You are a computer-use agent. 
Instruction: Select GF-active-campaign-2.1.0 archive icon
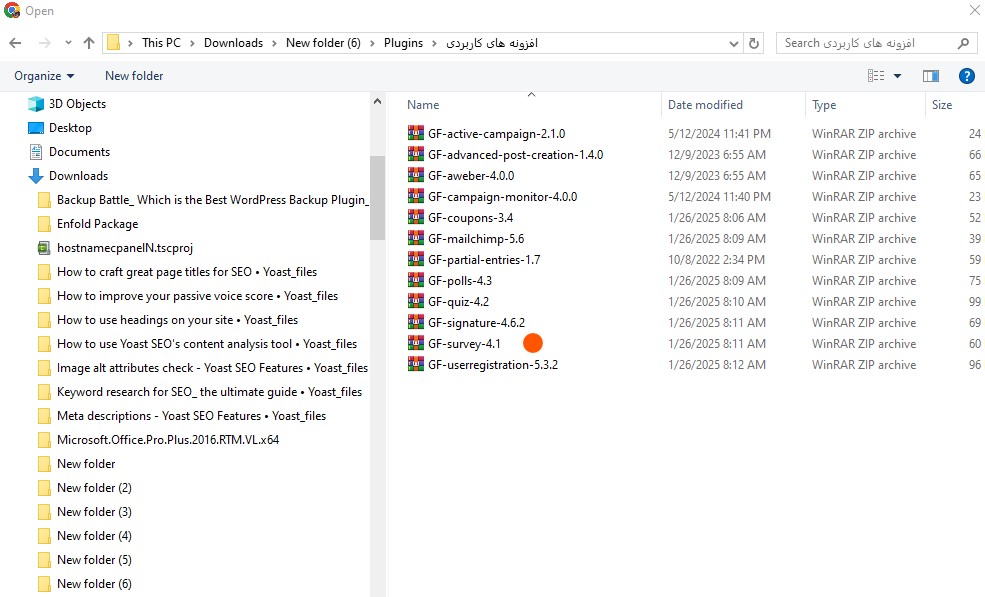[x=416, y=133]
